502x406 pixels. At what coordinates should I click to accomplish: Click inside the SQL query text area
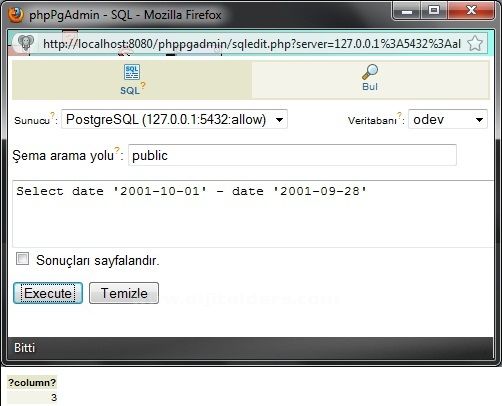(253, 214)
